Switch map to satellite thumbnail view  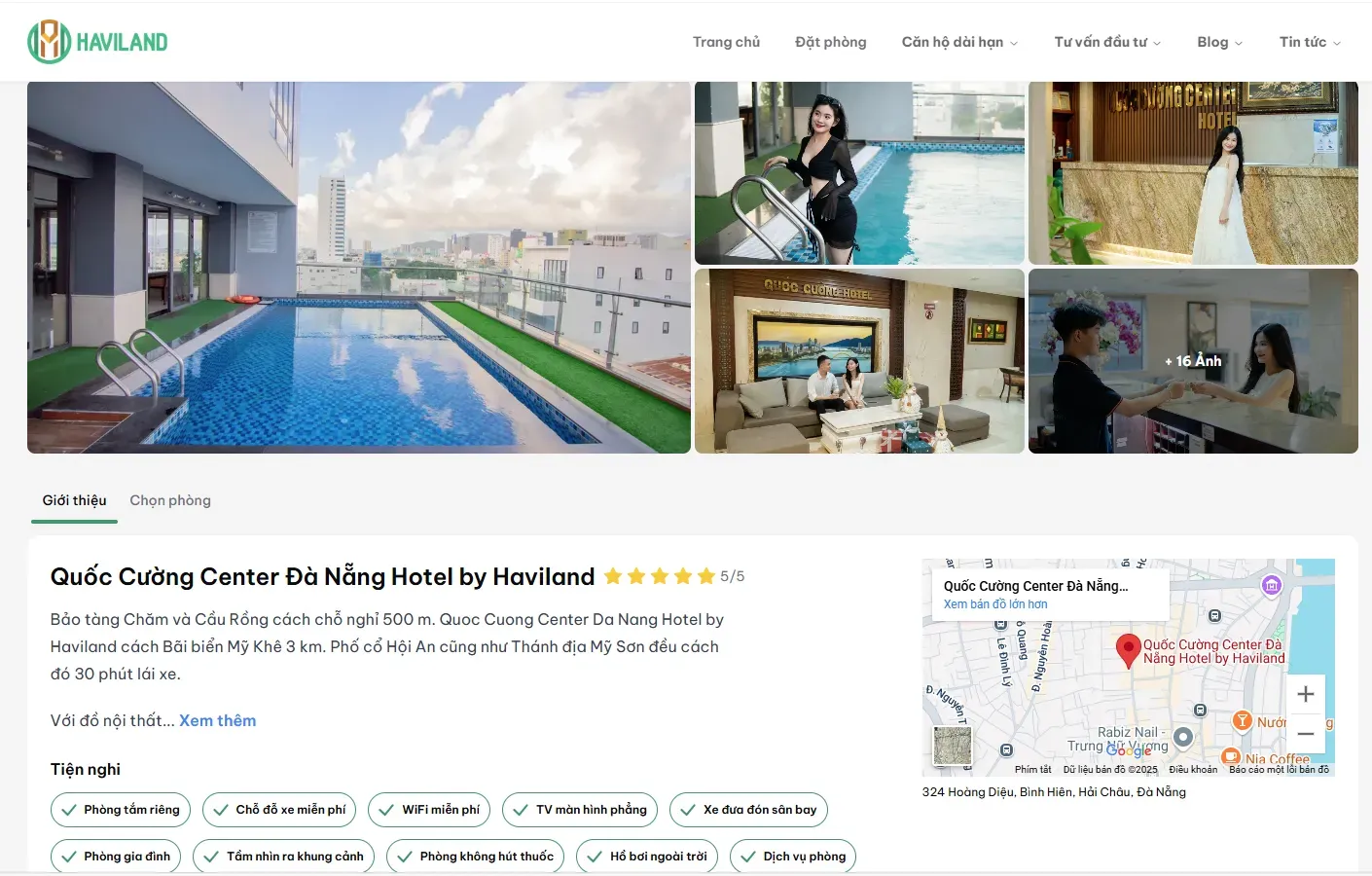pos(953,747)
